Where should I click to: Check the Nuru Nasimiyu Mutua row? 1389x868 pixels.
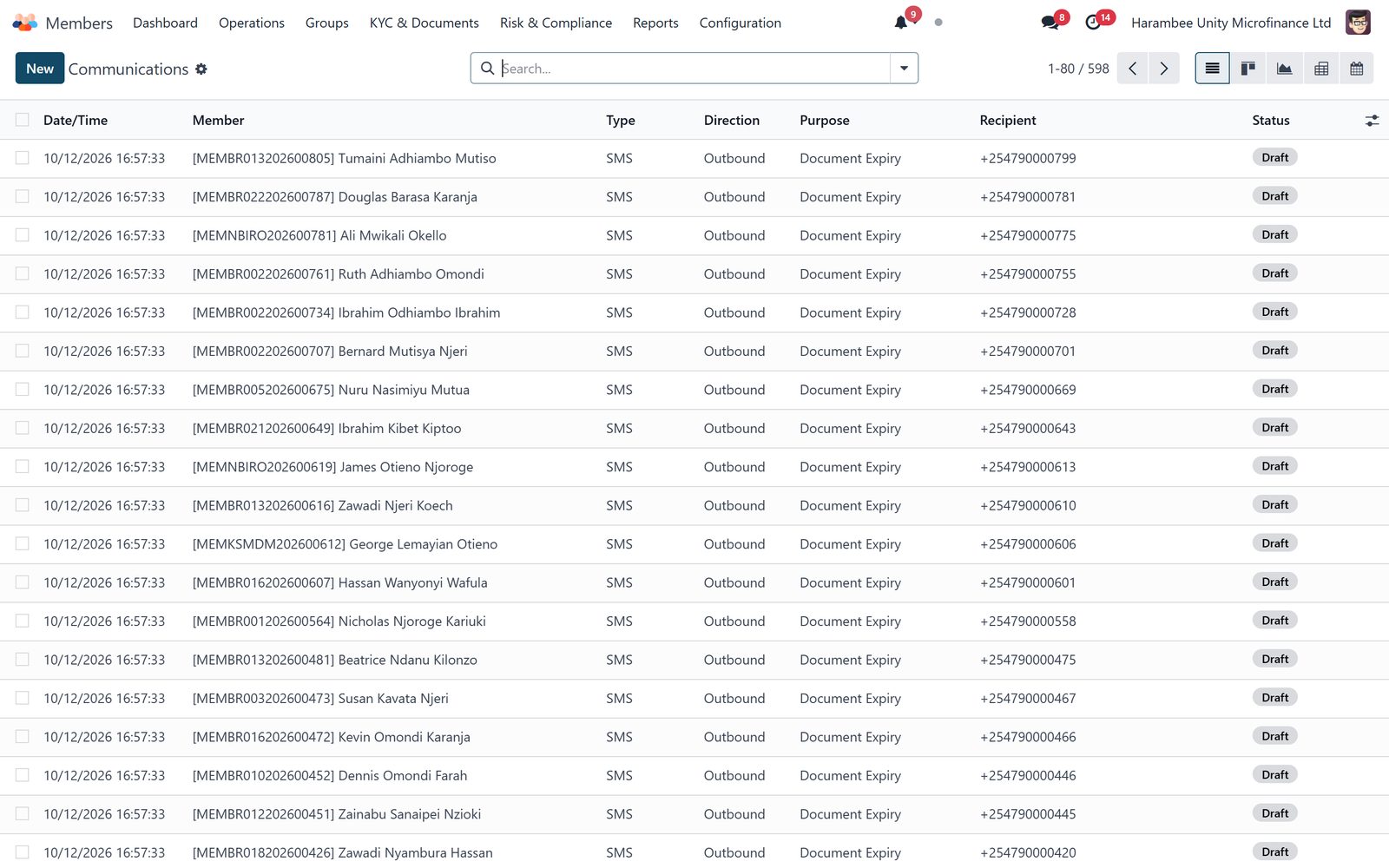23,390
